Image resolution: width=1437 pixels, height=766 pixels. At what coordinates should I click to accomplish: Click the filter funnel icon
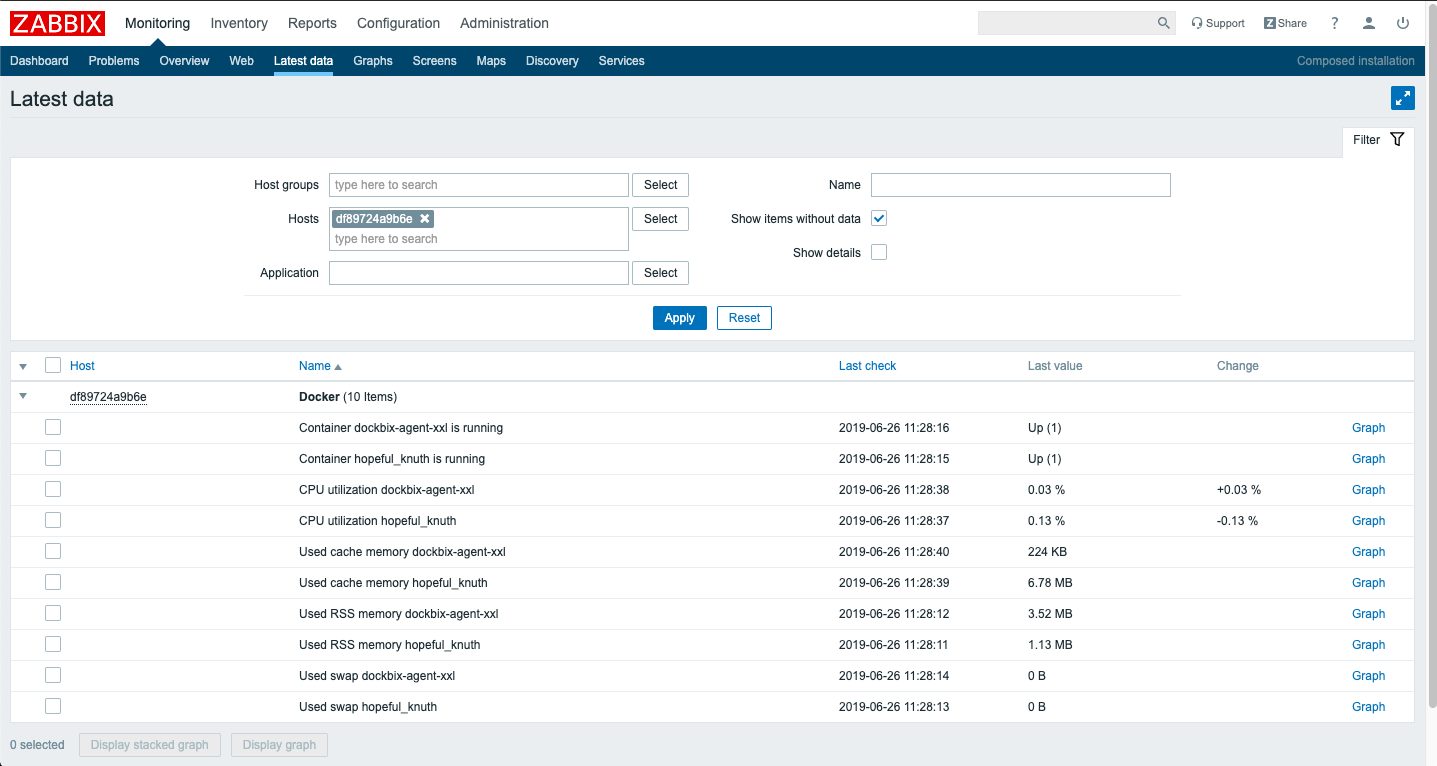point(1397,139)
